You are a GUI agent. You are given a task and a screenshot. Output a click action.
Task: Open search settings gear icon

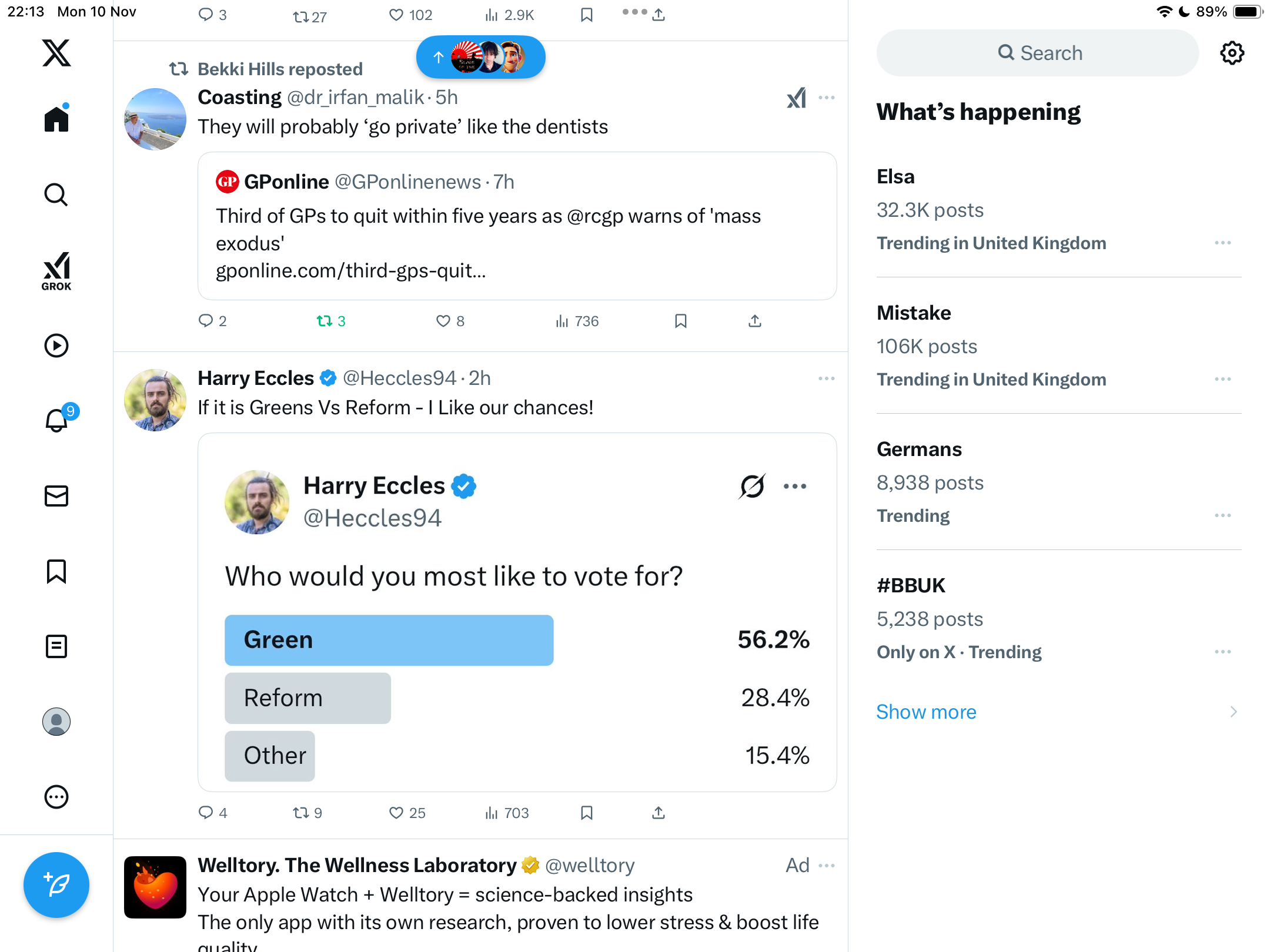[x=1232, y=53]
